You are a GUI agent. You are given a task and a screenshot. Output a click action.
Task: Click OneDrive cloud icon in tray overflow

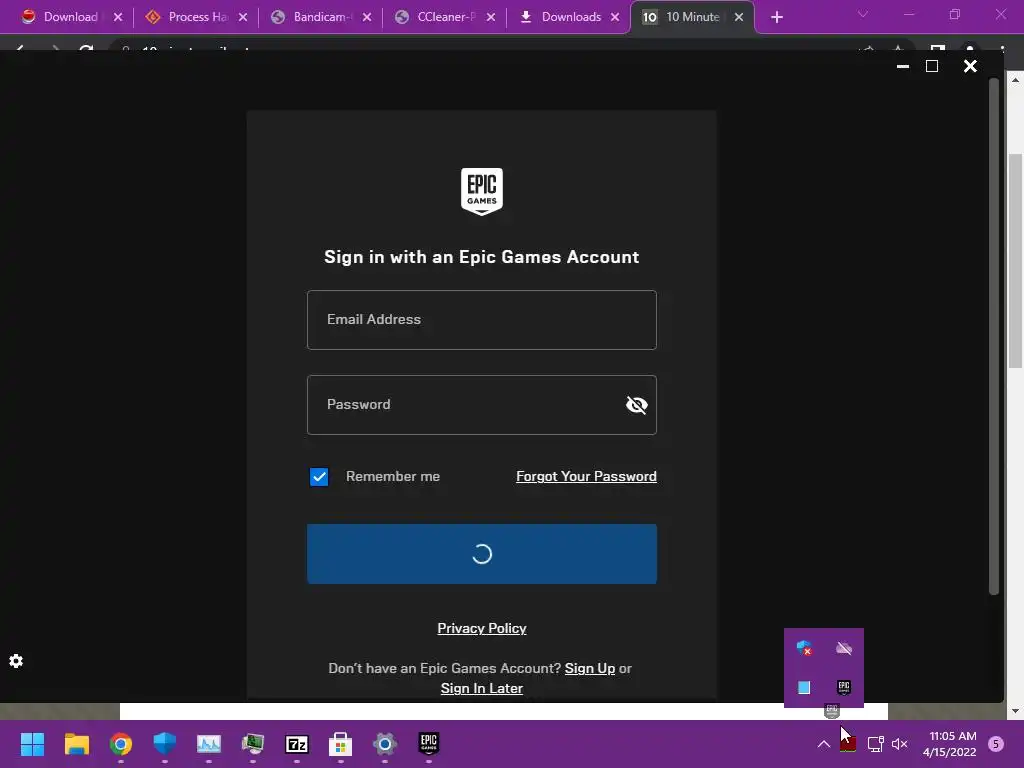pyautogui.click(x=844, y=648)
